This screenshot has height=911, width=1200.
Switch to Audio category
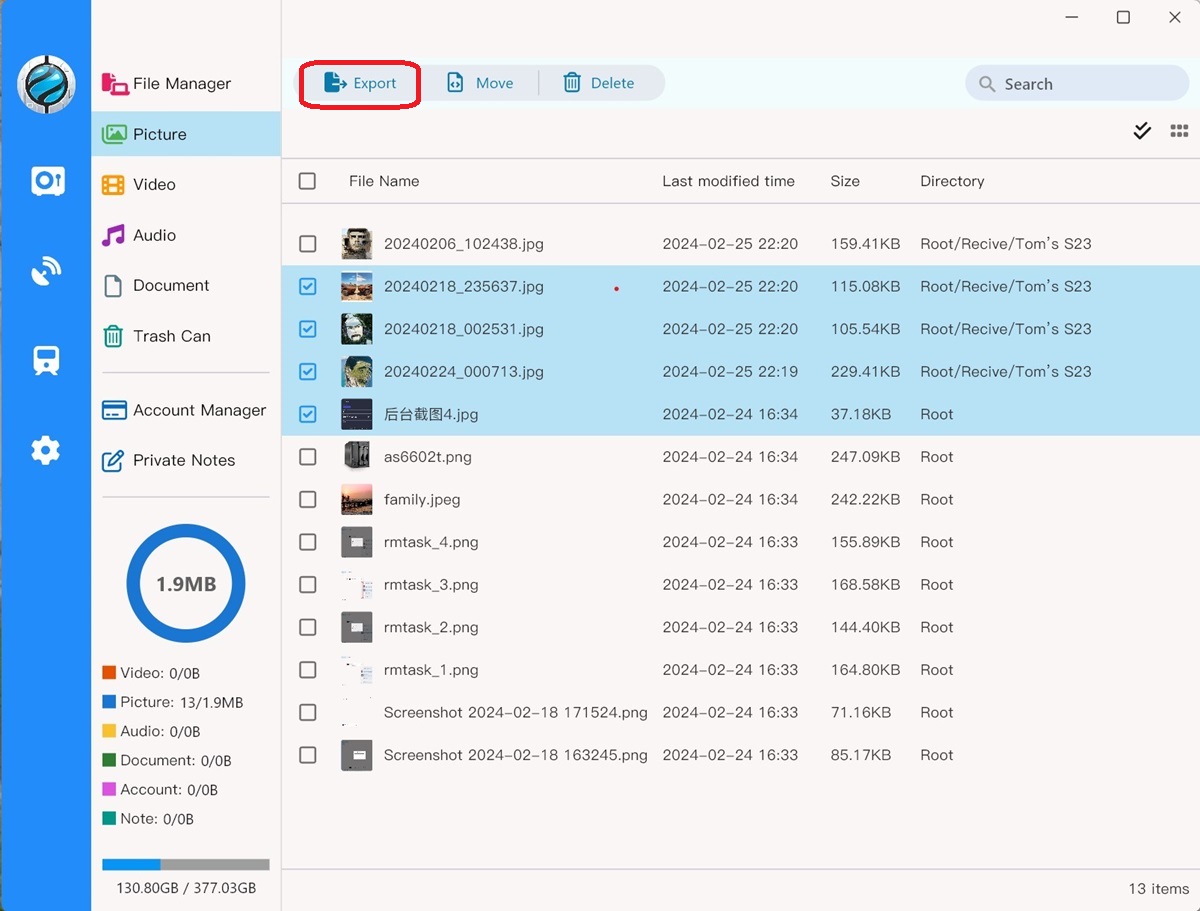[x=140, y=235]
